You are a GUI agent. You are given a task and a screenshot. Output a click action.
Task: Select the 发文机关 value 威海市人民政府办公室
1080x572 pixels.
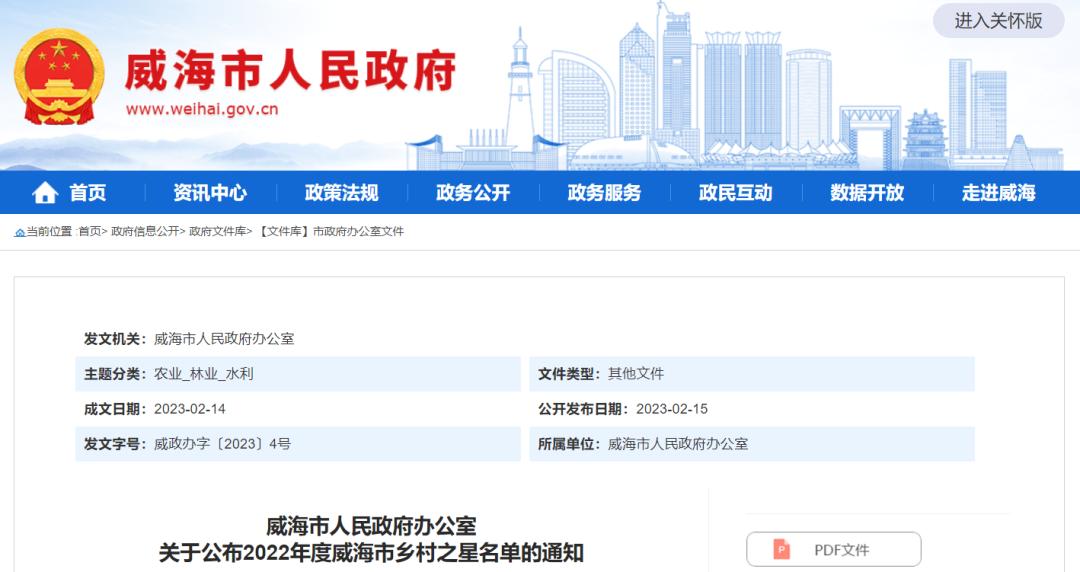tap(224, 338)
